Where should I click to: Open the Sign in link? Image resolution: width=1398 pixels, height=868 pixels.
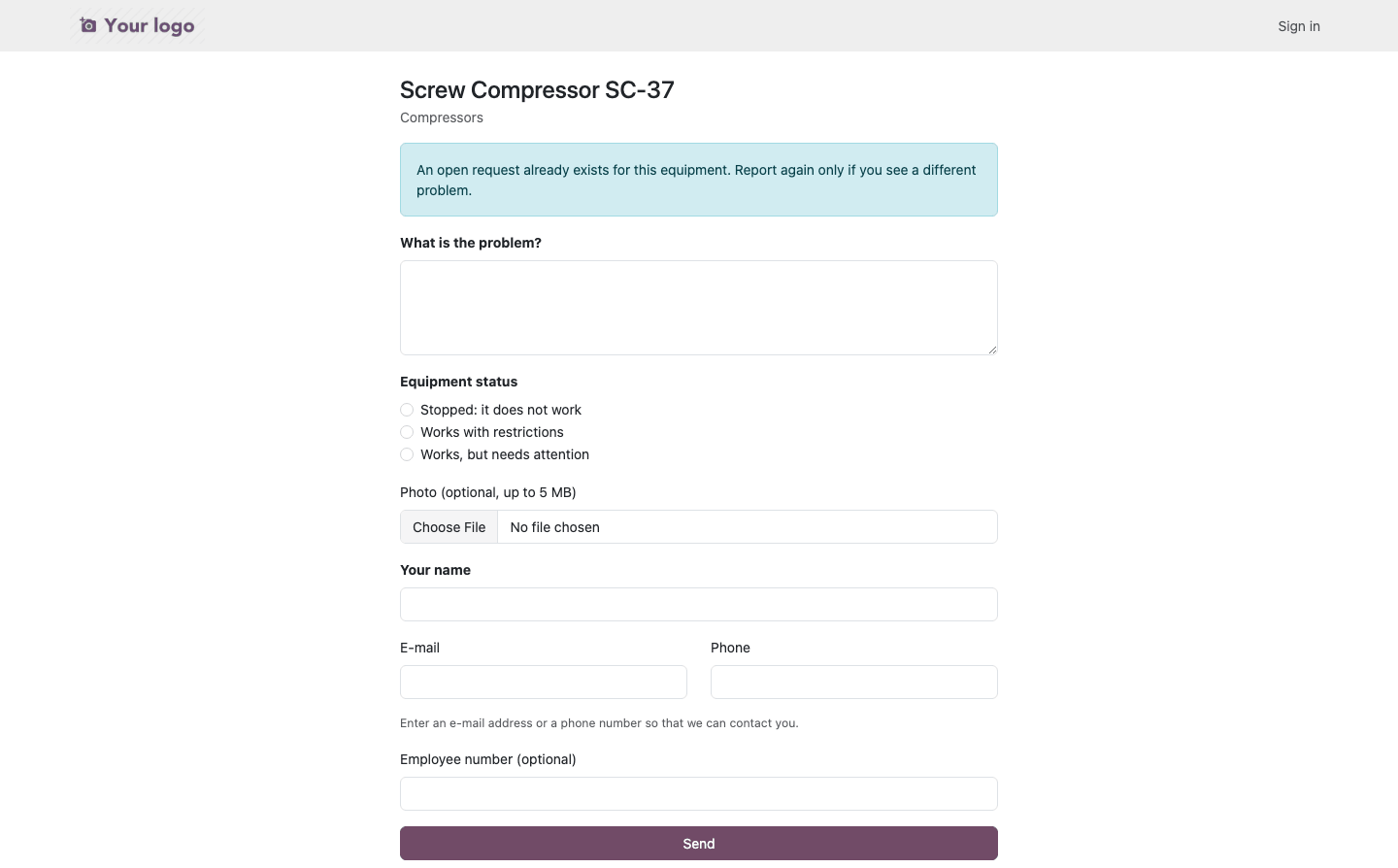coord(1299,26)
